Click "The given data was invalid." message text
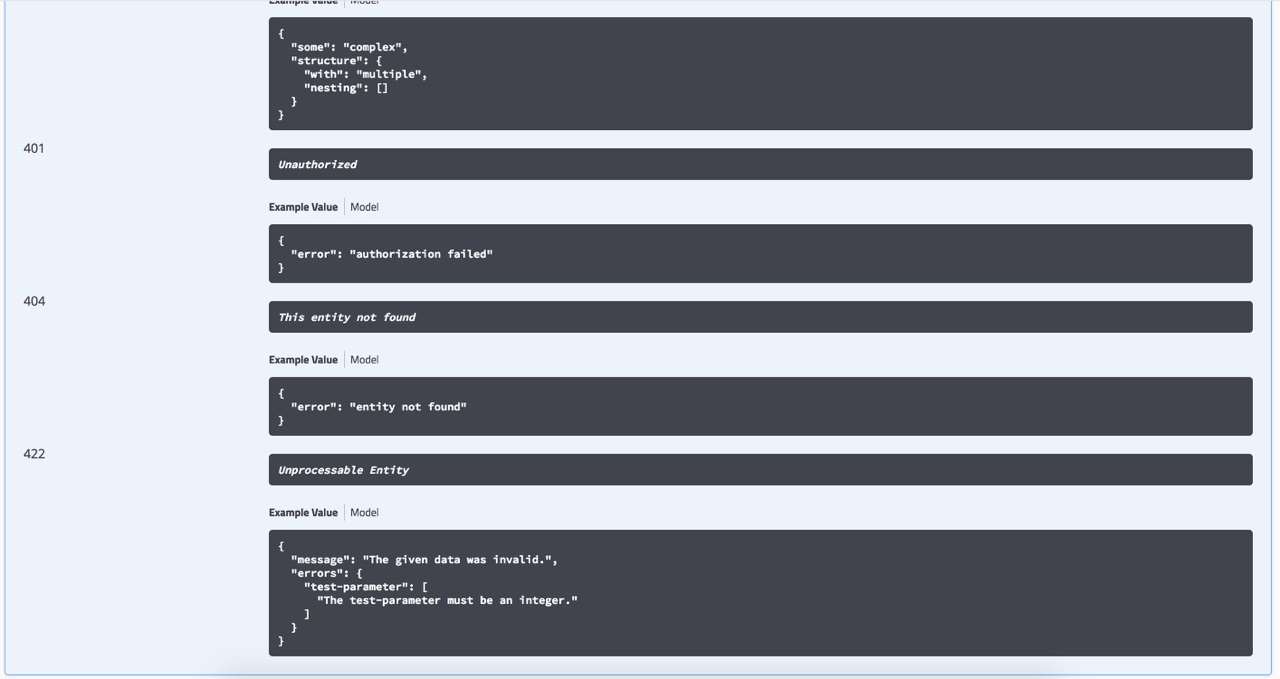1280x679 pixels. (457, 560)
